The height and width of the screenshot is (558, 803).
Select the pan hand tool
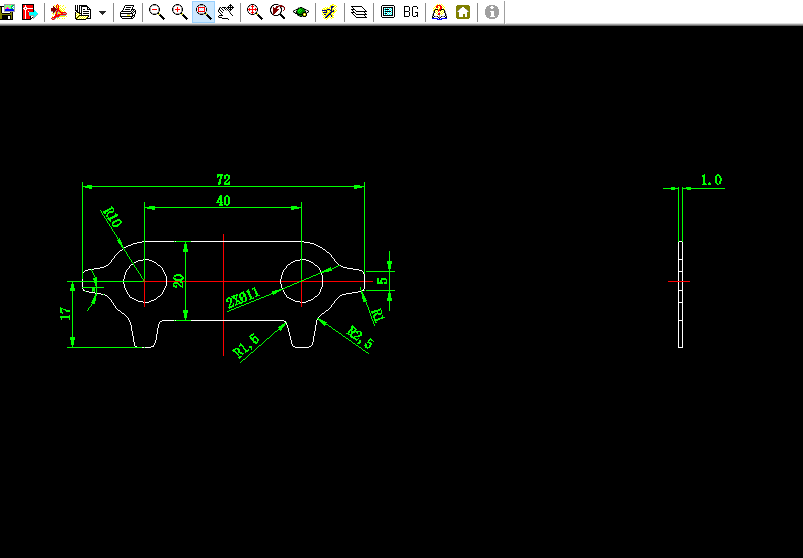226,12
